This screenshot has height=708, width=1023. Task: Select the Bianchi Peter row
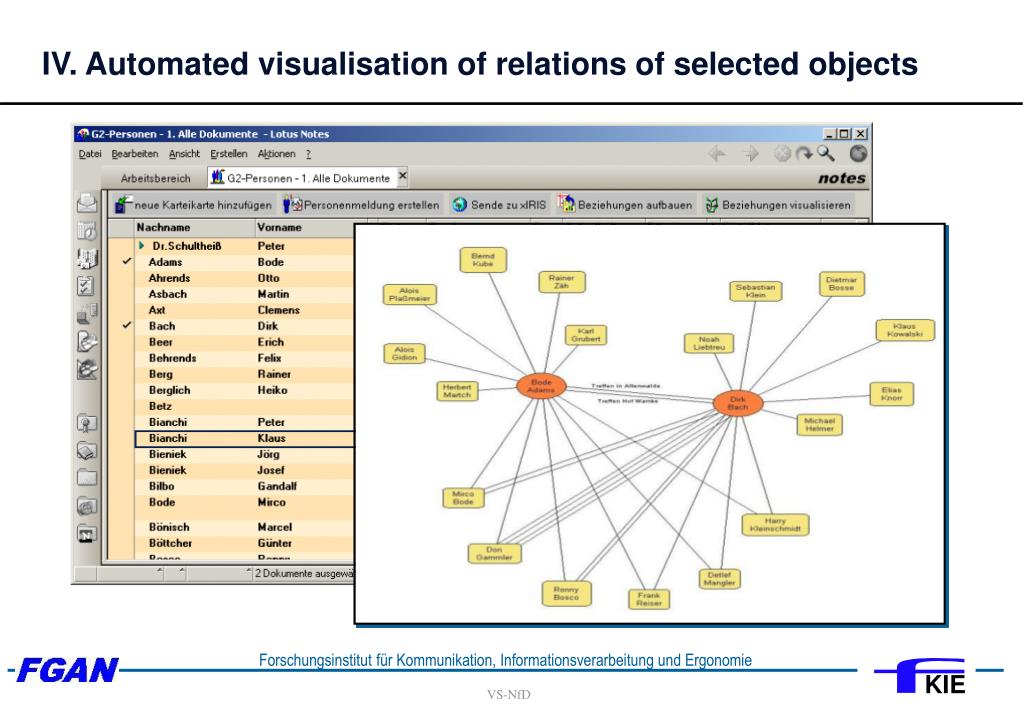(x=244, y=422)
